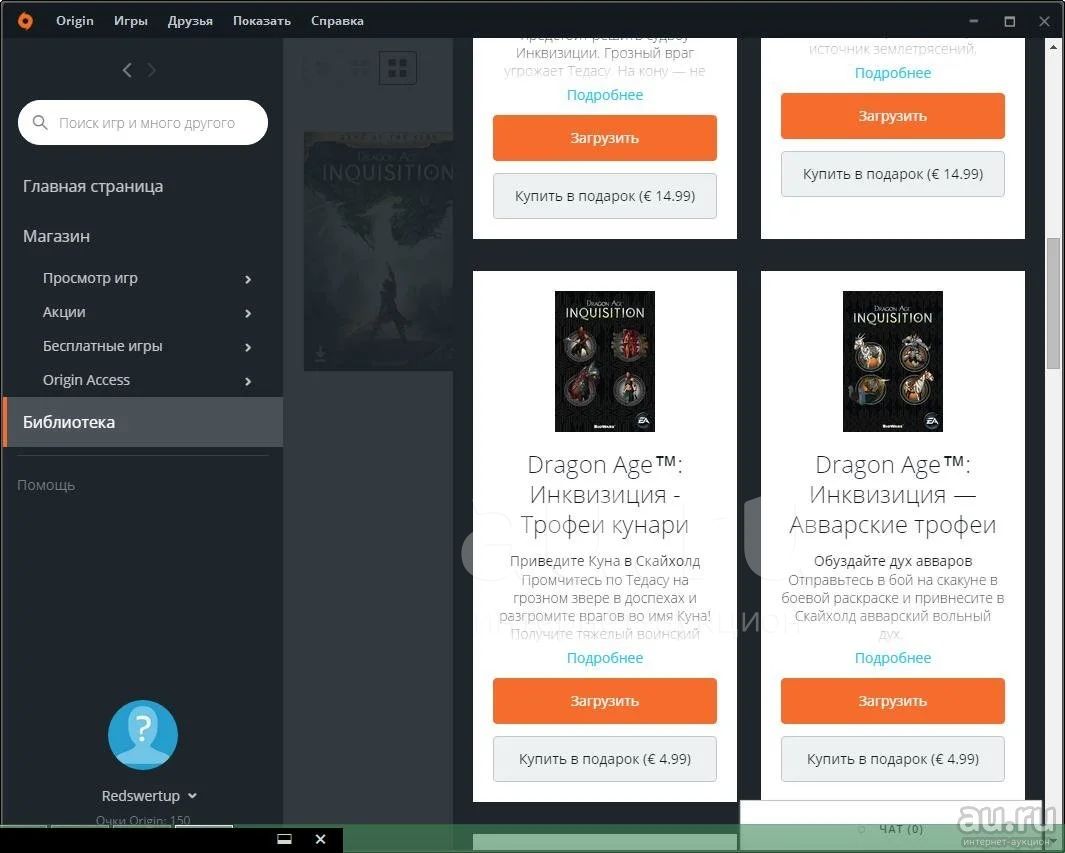The height and width of the screenshot is (853, 1065).
Task: Download Авварские трофеи with Загрузить
Action: (892, 701)
